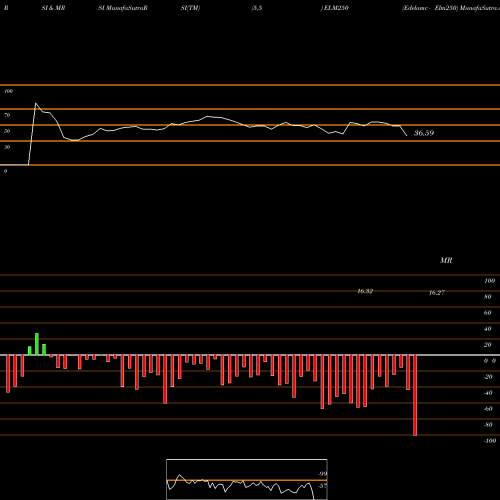Click the MR axis label -80
The image size is (500, 500).
[x=488, y=425]
